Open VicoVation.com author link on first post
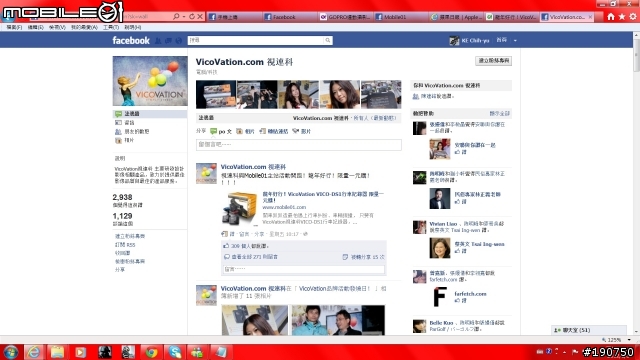The width and height of the screenshot is (640, 360). click(253, 167)
